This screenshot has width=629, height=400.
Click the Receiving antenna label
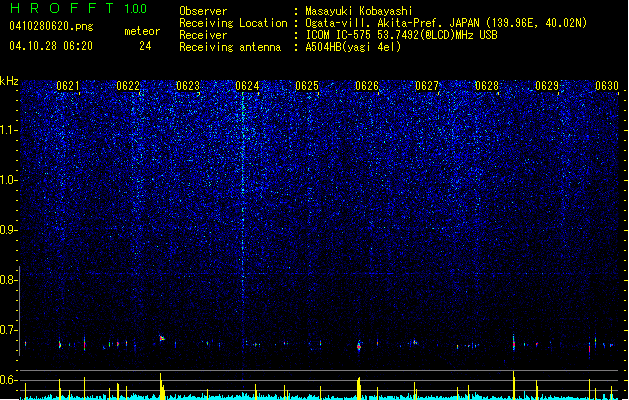tap(230, 47)
